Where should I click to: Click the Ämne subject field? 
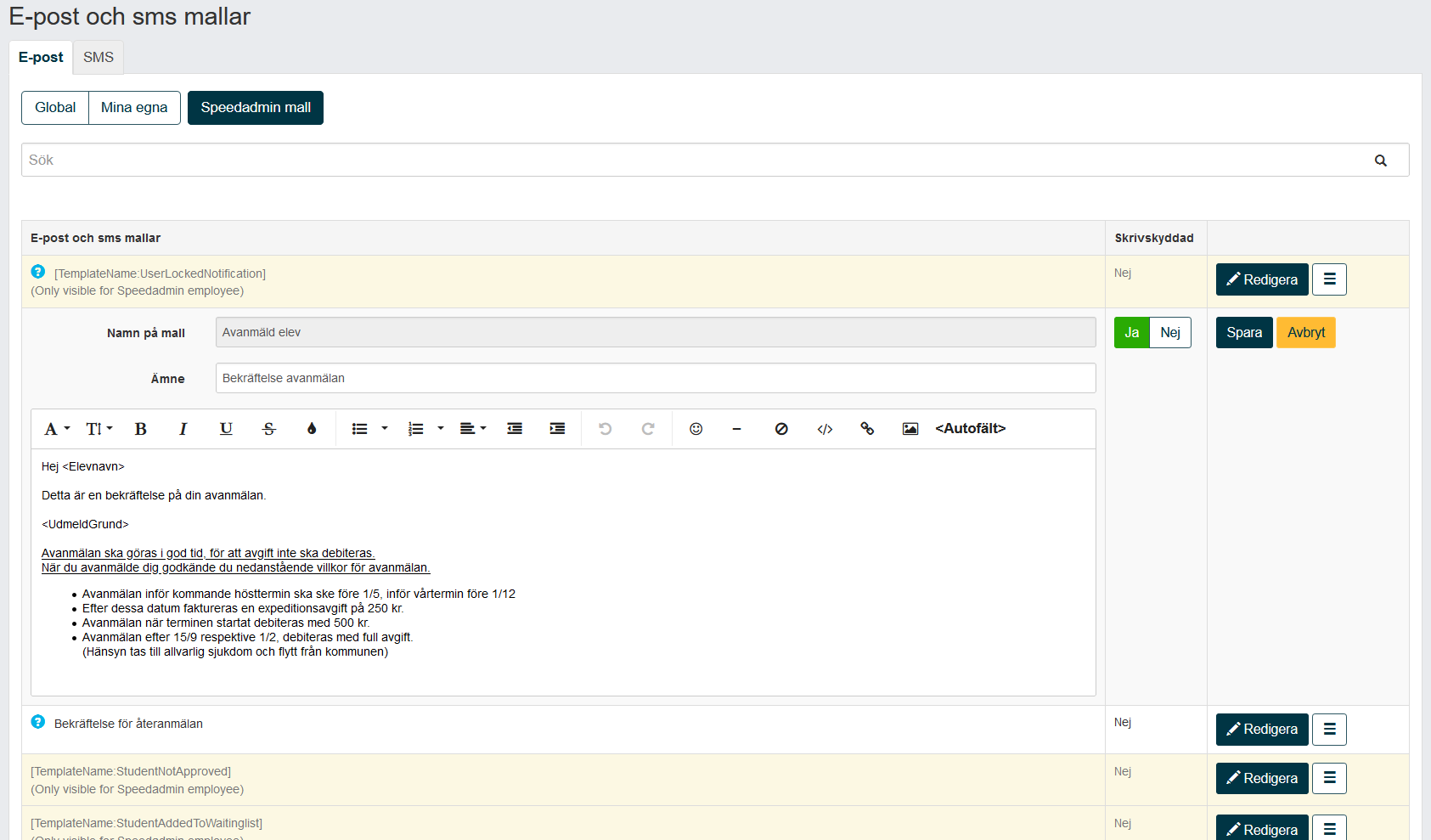[656, 378]
